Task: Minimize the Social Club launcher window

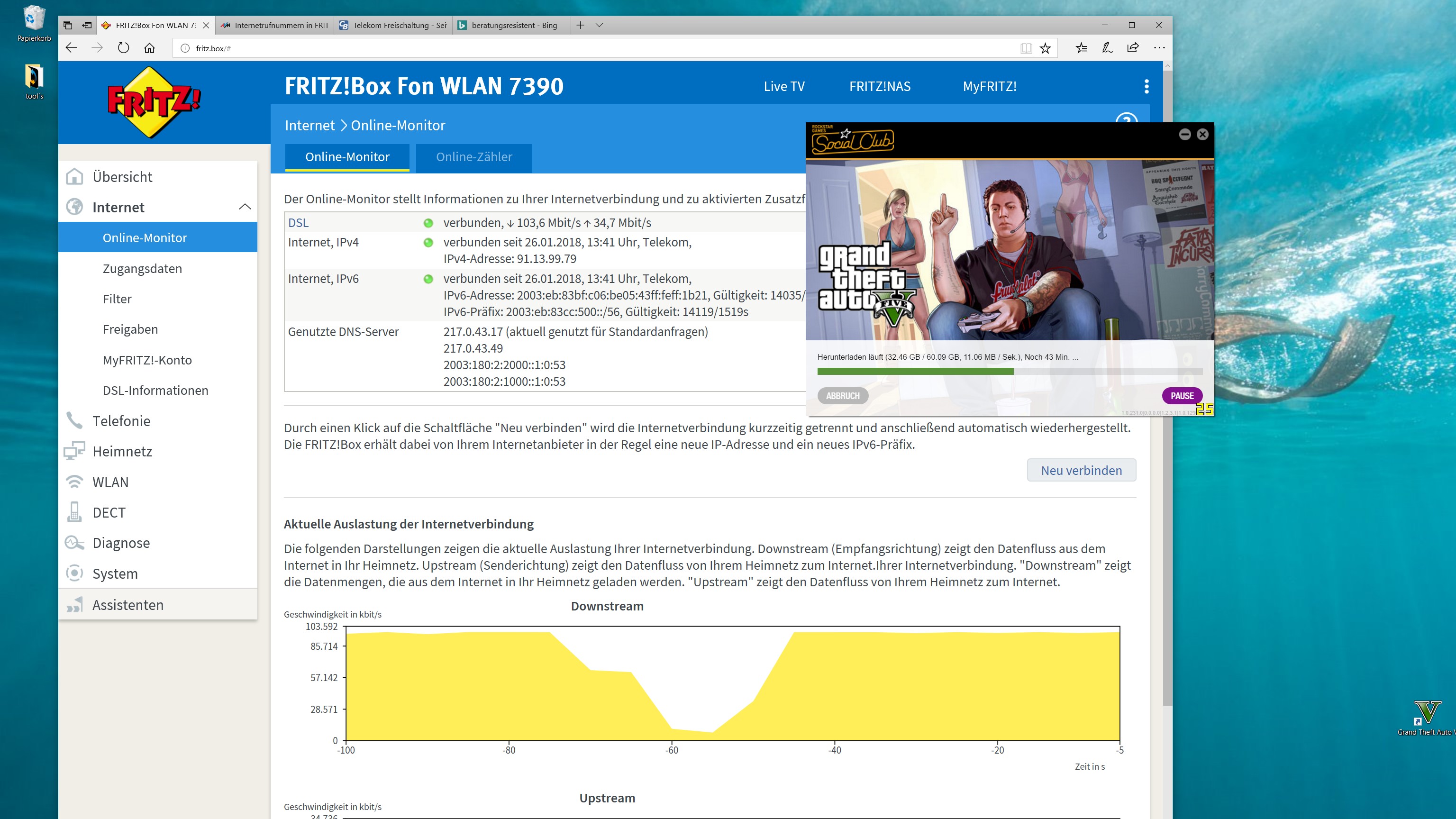Action: 1185,135
